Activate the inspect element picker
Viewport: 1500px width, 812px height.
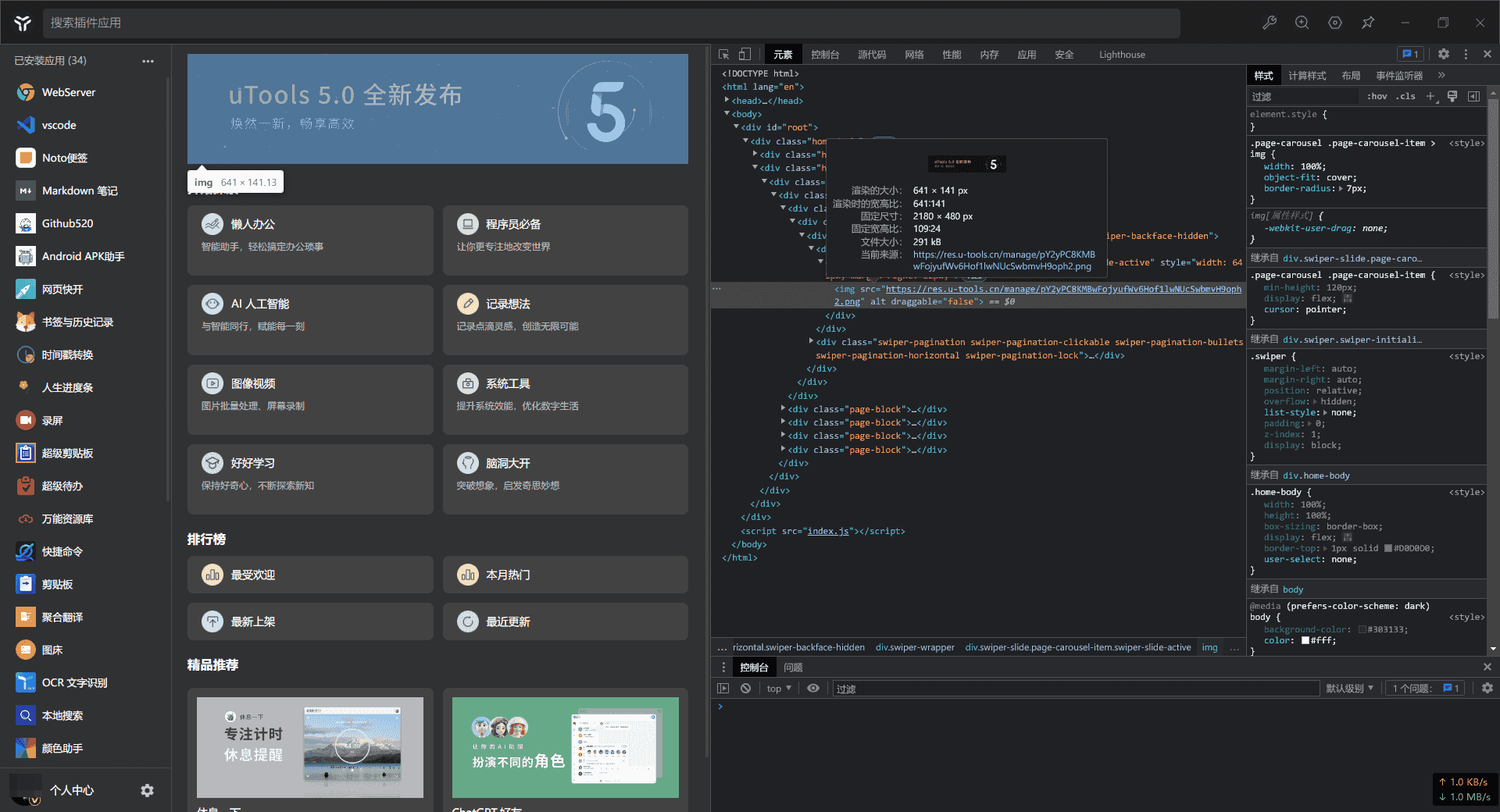click(x=724, y=55)
